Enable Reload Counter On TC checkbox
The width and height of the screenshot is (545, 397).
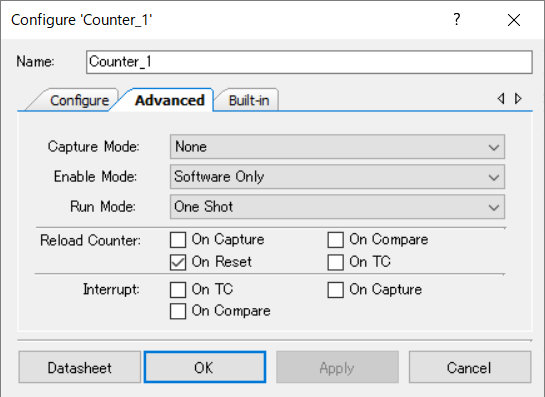point(335,262)
